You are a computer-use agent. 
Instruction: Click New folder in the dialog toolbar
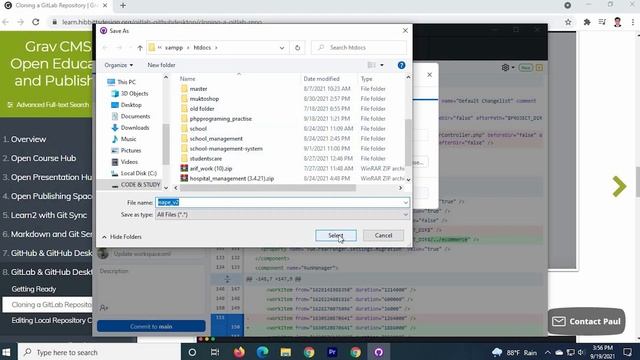tap(161, 65)
